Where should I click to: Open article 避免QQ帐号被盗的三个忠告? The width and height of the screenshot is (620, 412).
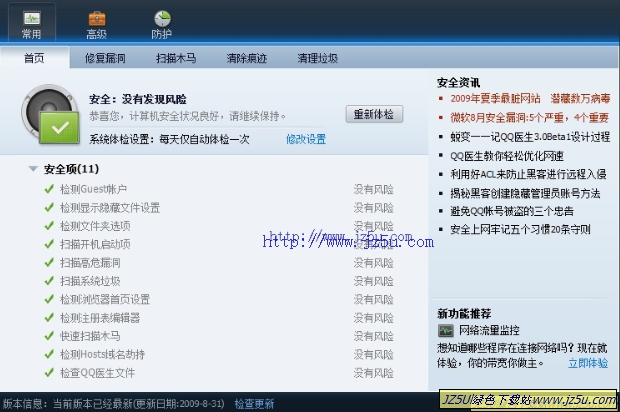(x=512, y=211)
